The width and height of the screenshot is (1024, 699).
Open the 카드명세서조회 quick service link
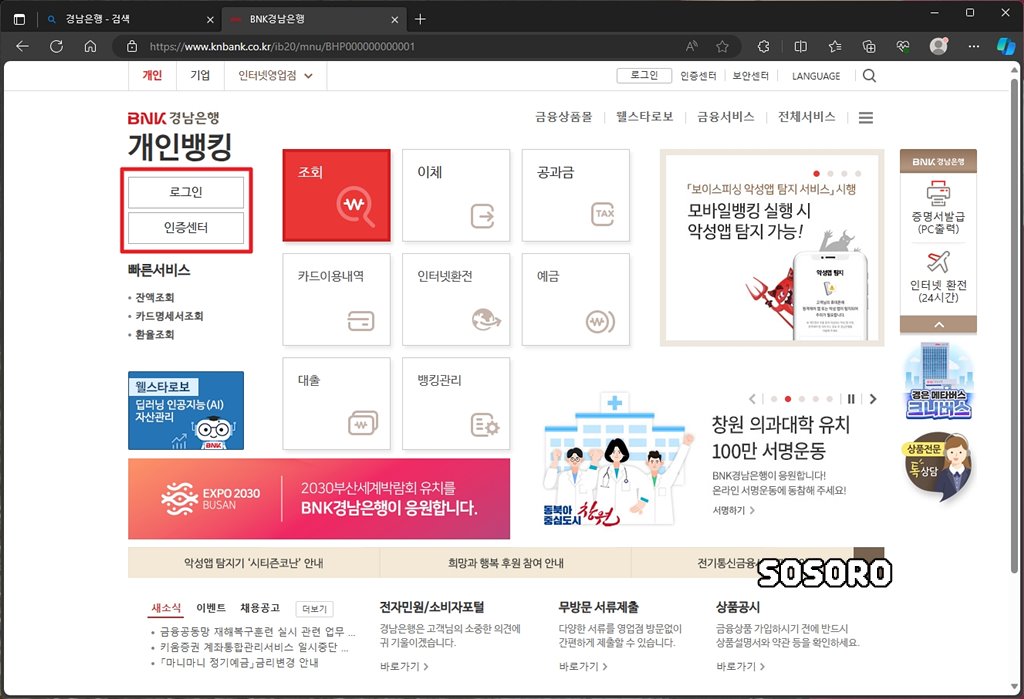click(x=169, y=316)
